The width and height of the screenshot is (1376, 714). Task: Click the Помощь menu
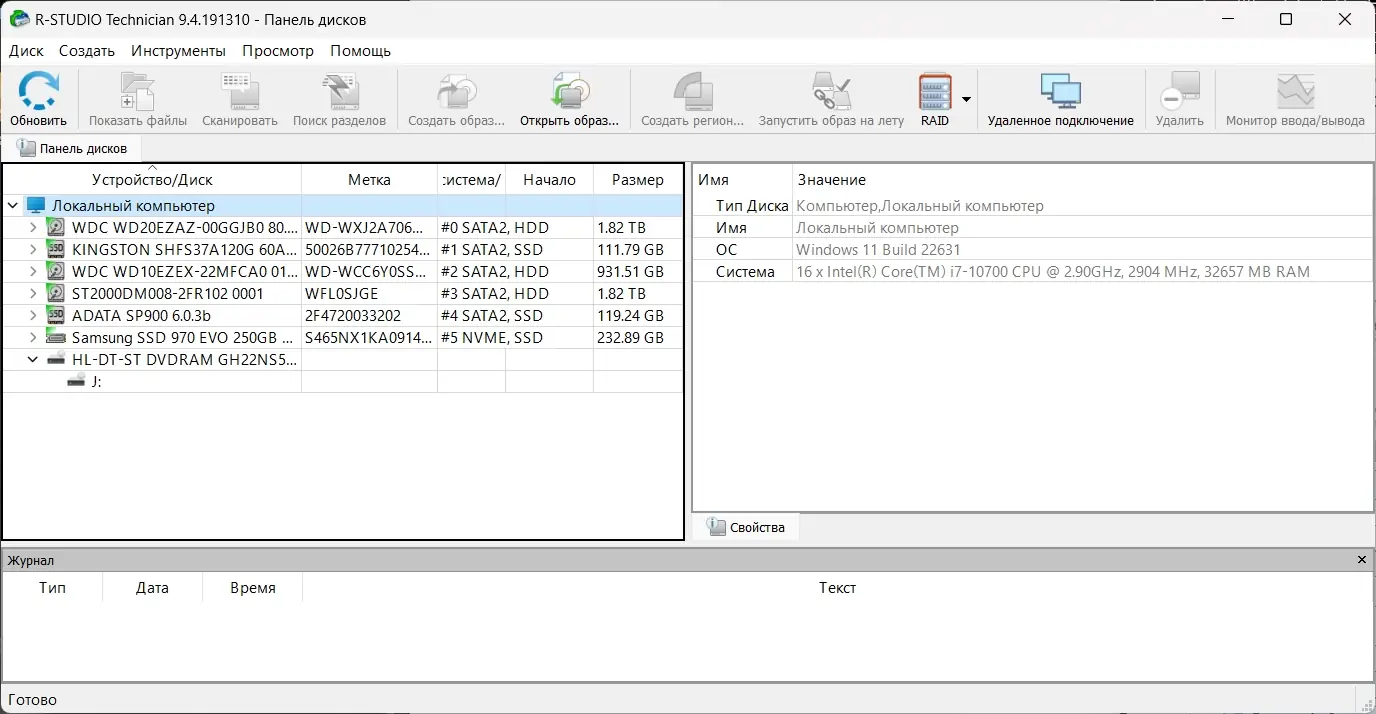click(x=361, y=50)
